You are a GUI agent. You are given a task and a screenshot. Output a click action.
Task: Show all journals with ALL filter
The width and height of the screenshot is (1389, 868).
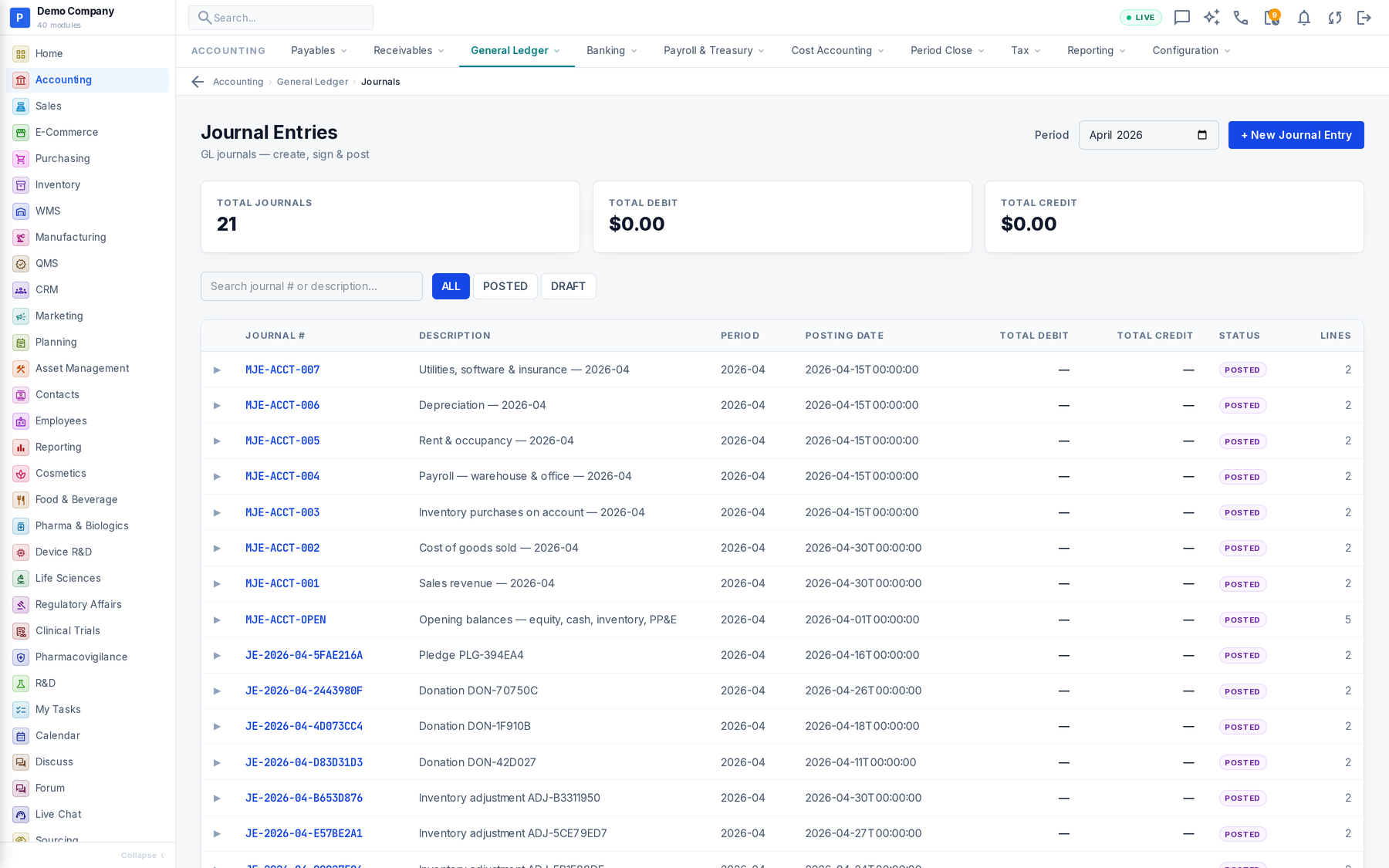pyautogui.click(x=451, y=286)
